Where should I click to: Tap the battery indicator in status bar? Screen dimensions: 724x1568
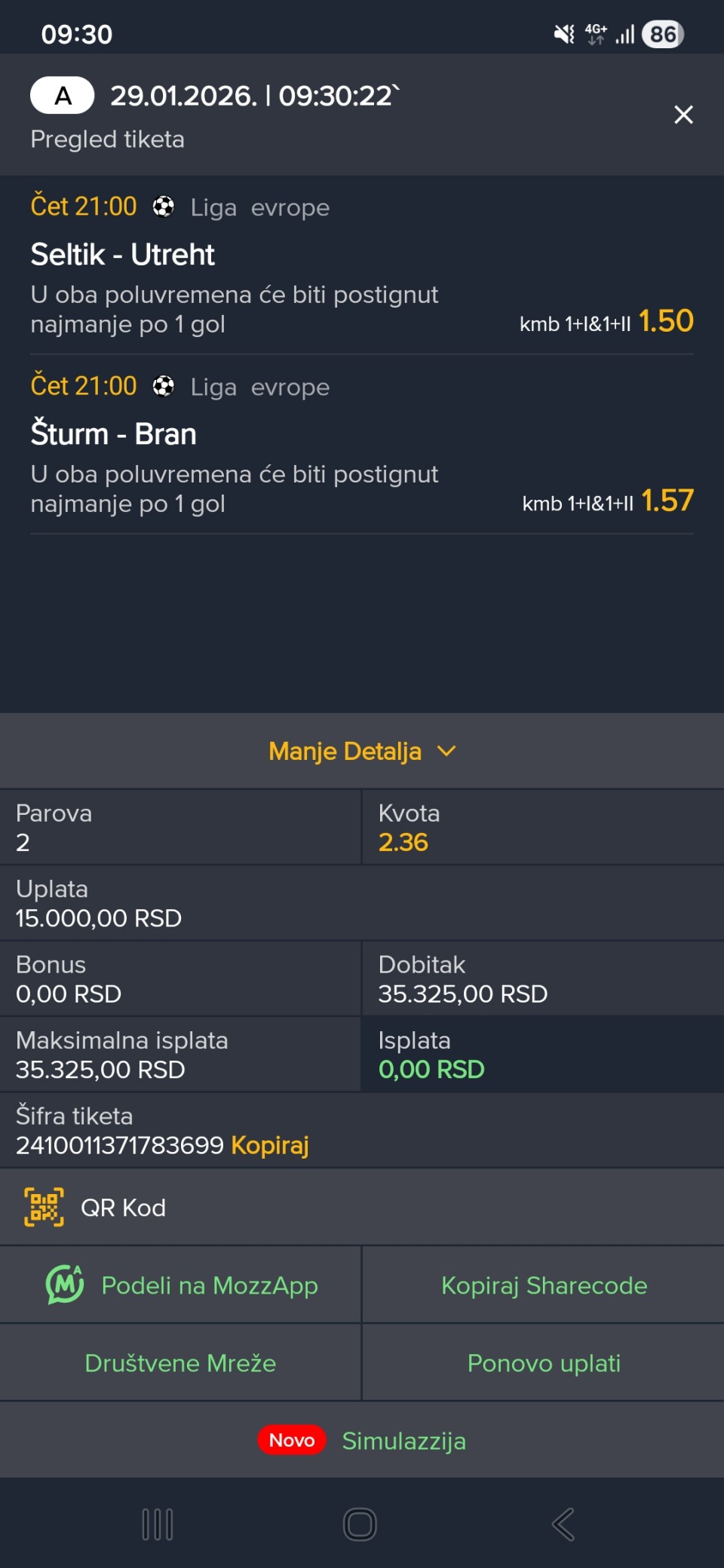[x=663, y=34]
